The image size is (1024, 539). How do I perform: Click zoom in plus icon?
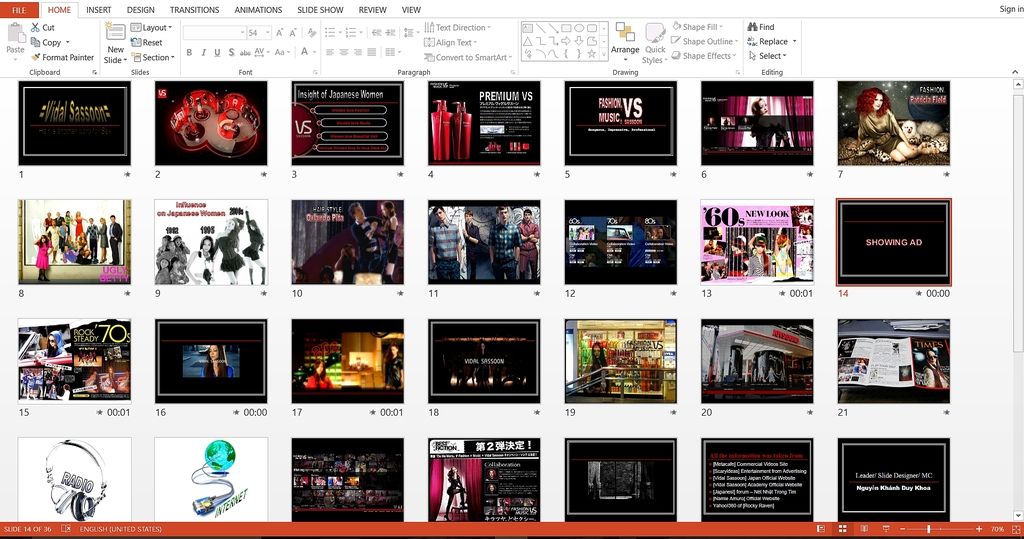pos(978,528)
